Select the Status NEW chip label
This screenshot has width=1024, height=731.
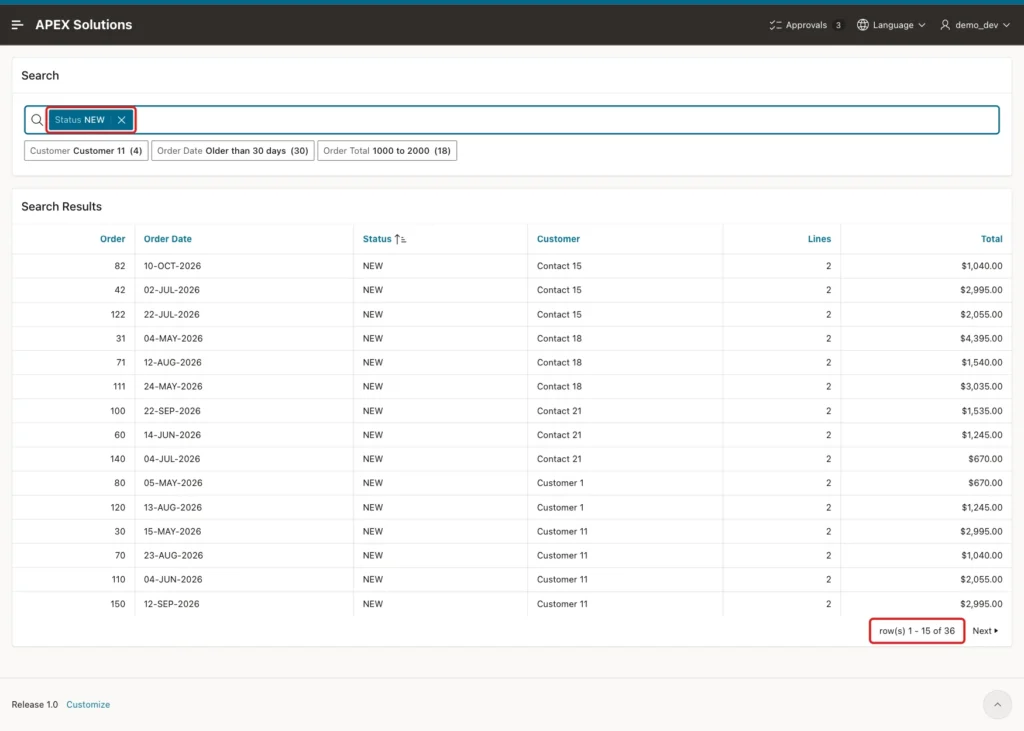(80, 120)
